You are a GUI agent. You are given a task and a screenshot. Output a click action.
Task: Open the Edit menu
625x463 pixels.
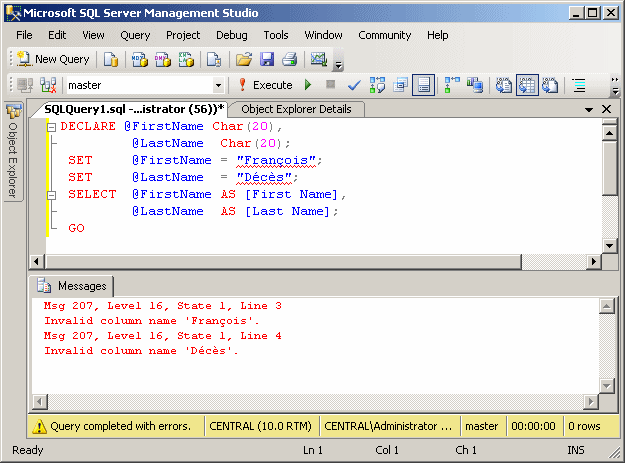(x=57, y=35)
